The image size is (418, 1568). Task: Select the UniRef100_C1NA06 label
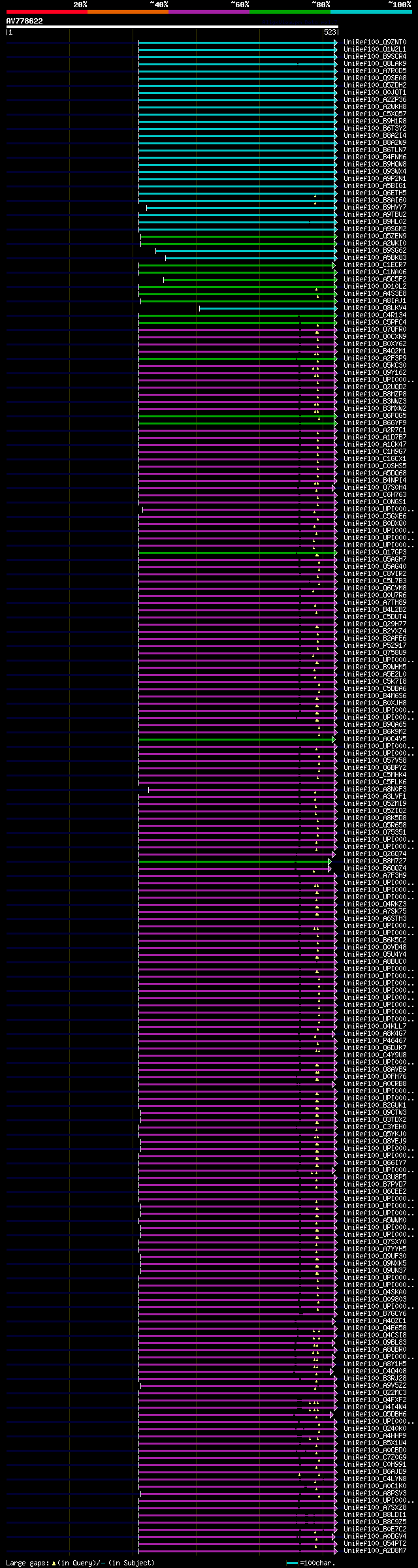click(375, 272)
